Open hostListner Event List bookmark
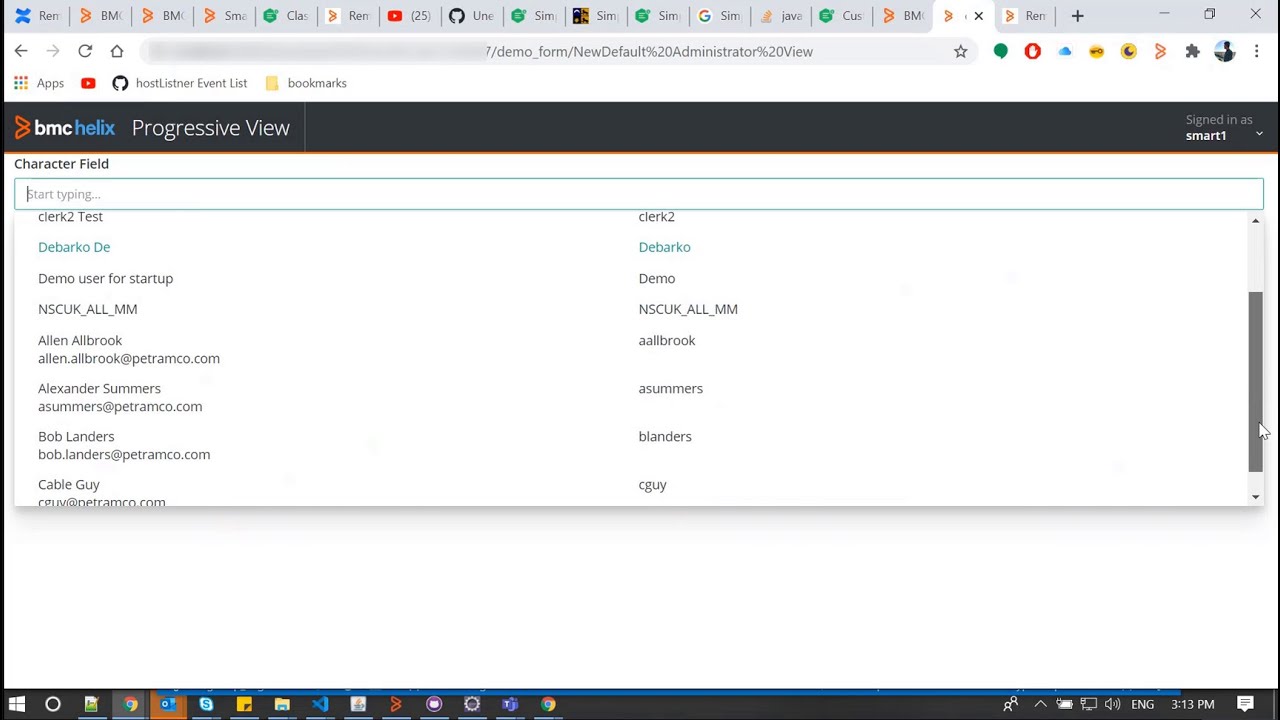Screen dimensions: 1280x720 pos(180,83)
